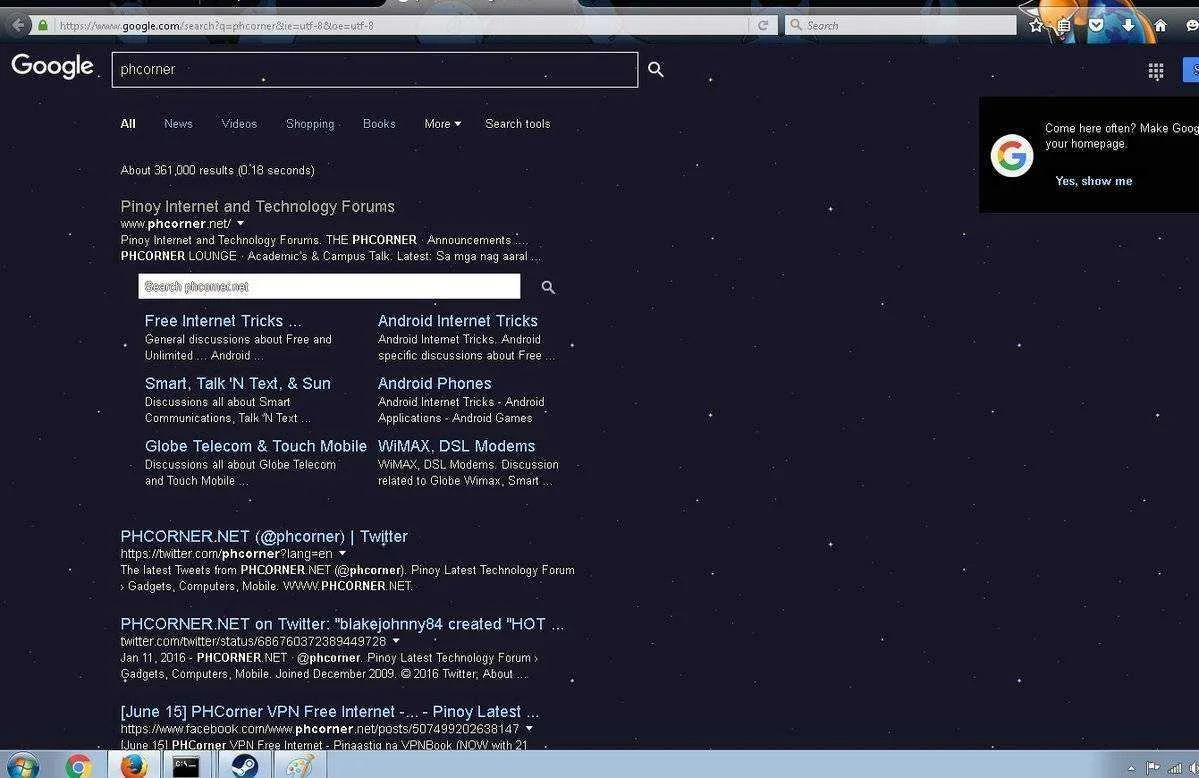Go to the Firefox home icon
Screen dimensions: 1199x778
[1160, 25]
